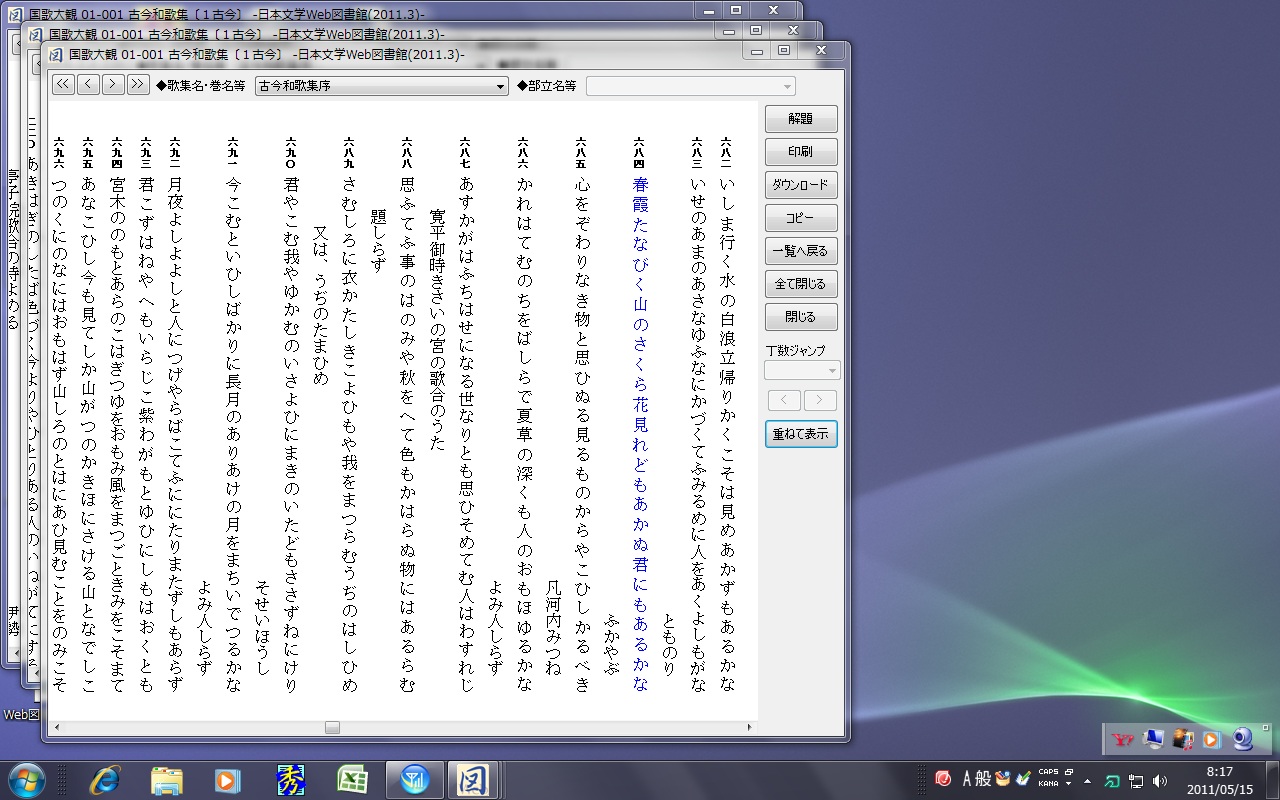The image size is (1280, 800).
Task: Click author name 凡河内みつね
Action: (x=553, y=626)
